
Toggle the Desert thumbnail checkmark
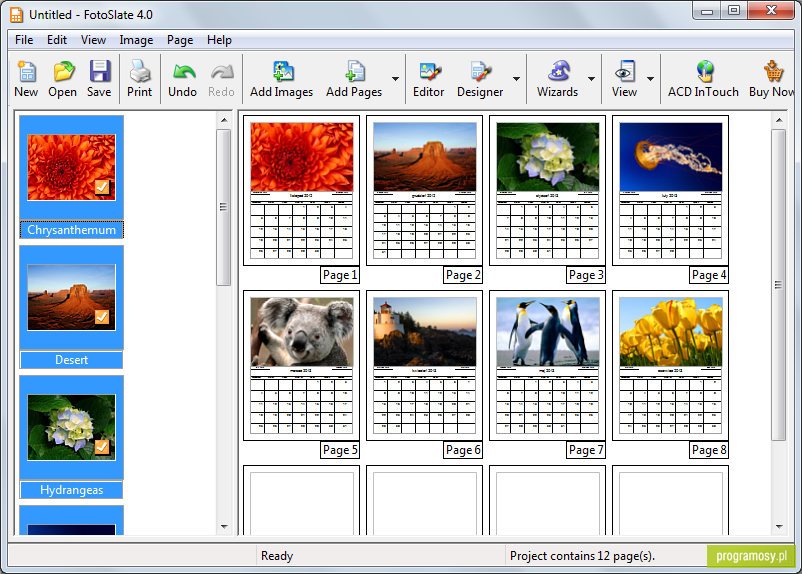[102, 317]
